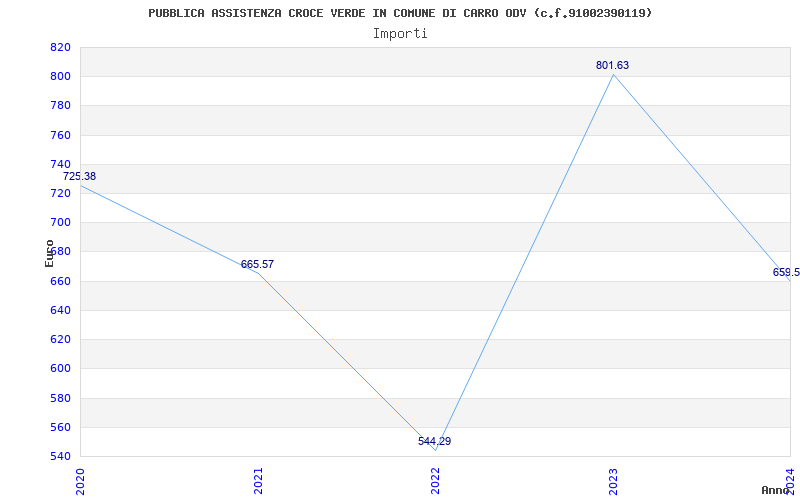Click the Anno x-axis title
This screenshot has height=500, width=800.
[x=776, y=490]
